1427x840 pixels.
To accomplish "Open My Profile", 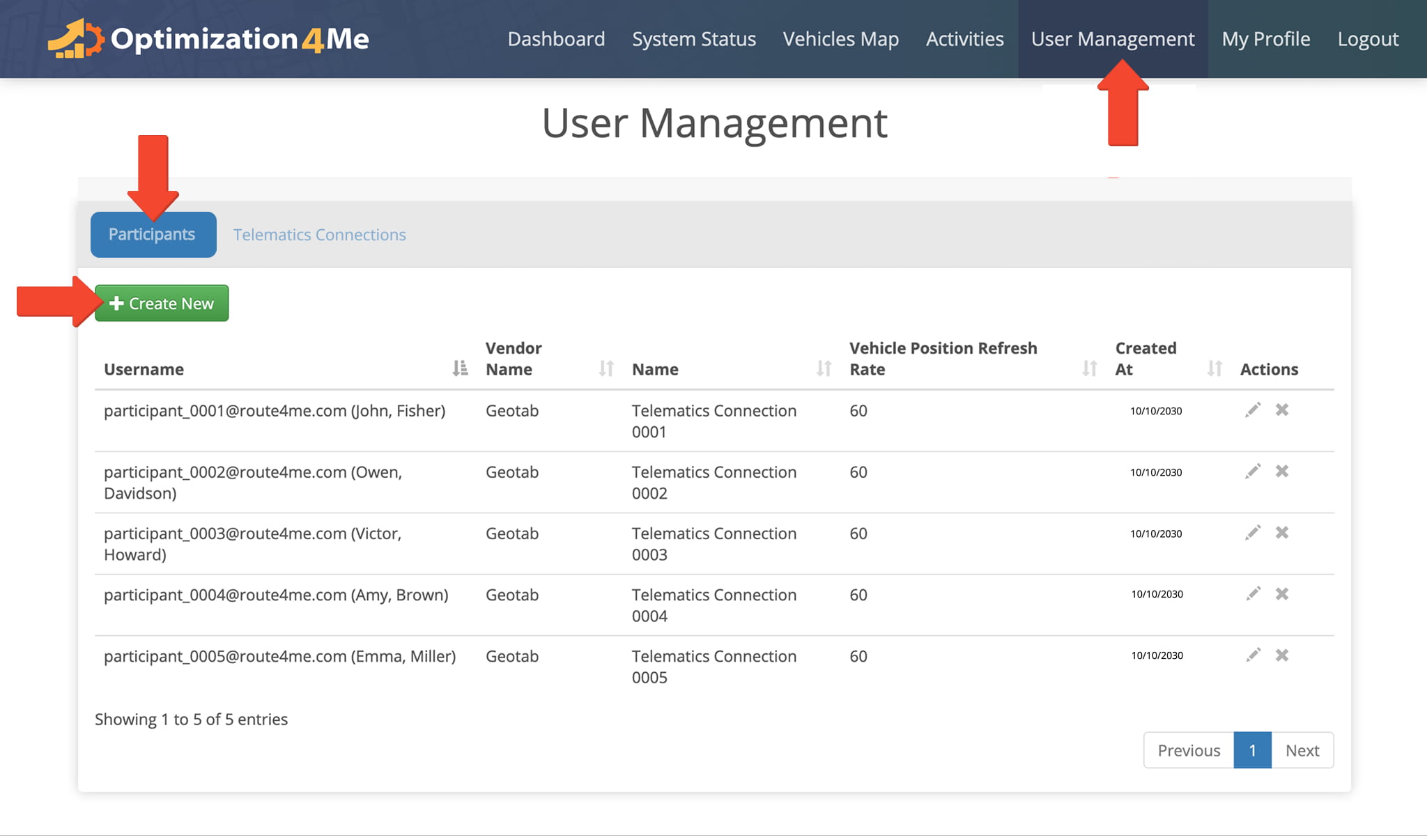I will 1266,39.
